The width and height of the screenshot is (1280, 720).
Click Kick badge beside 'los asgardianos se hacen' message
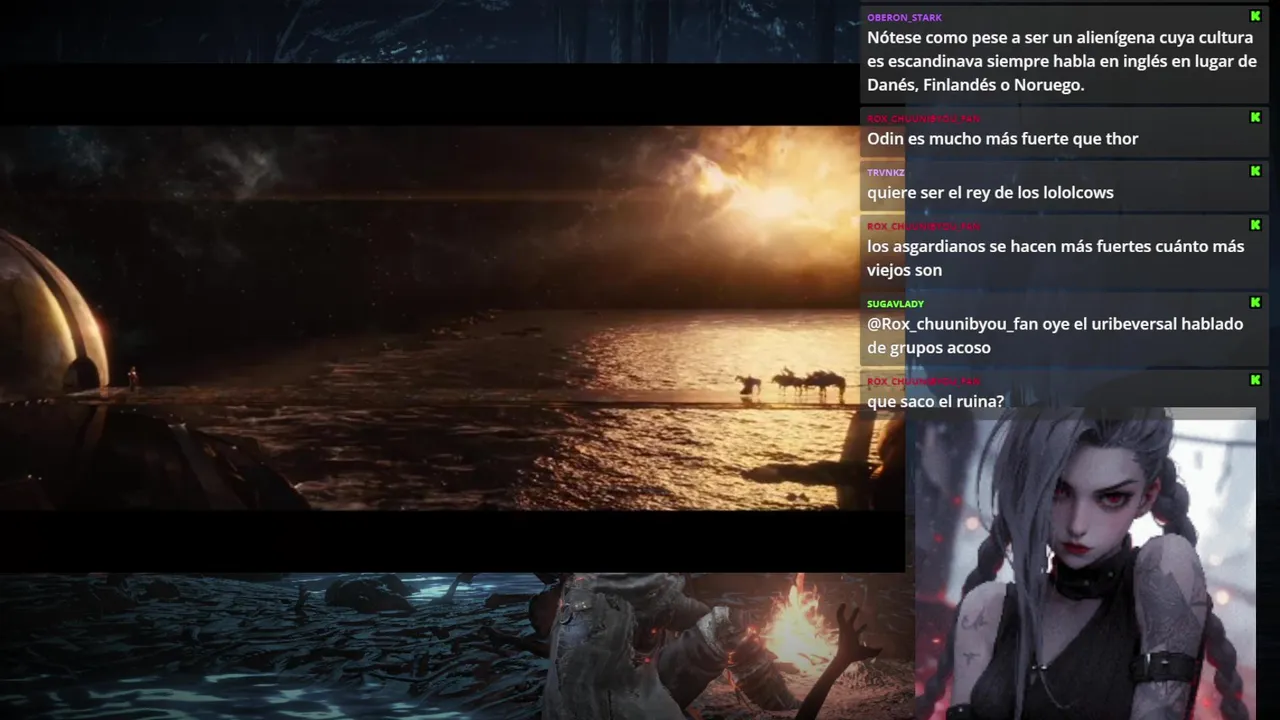(1255, 225)
